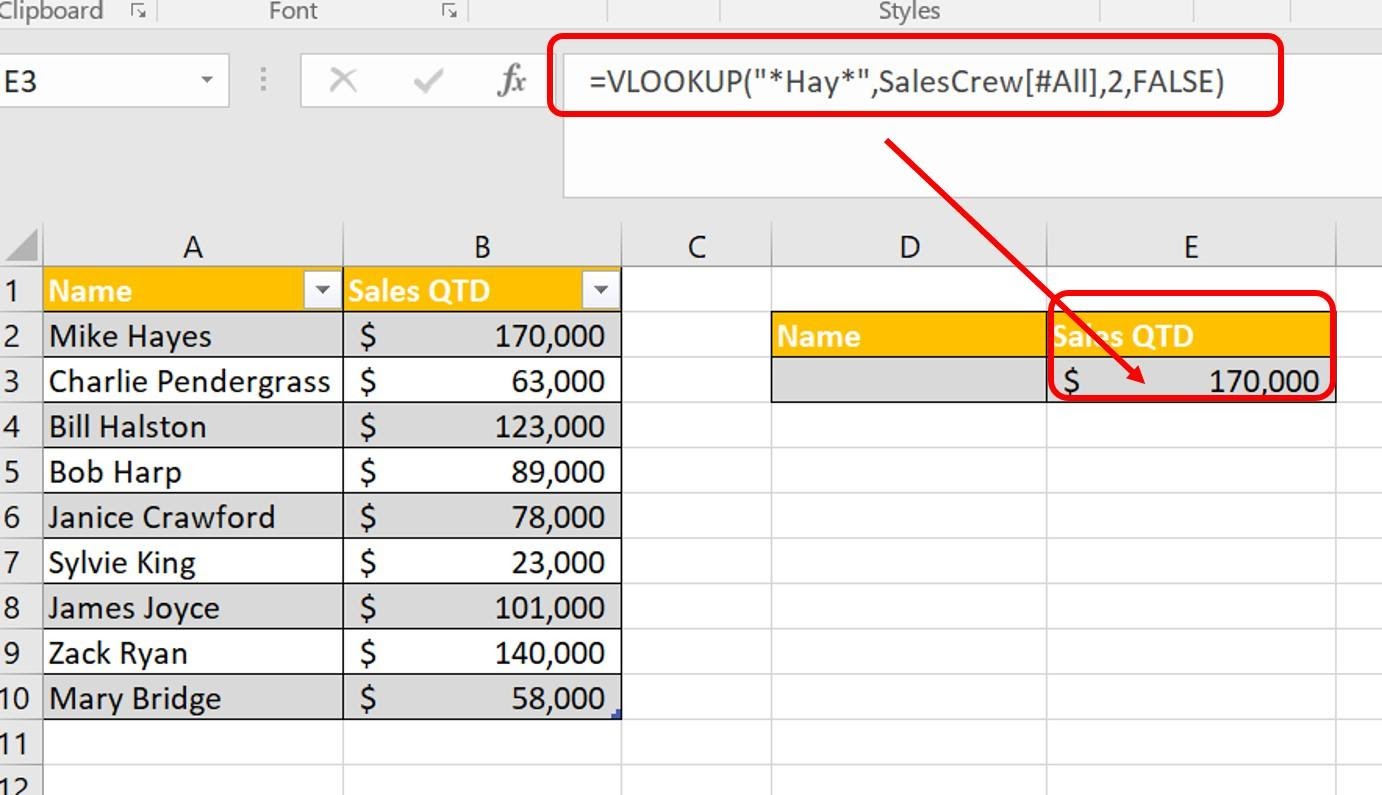Open the Name Box dropdown arrow

(x=207, y=81)
